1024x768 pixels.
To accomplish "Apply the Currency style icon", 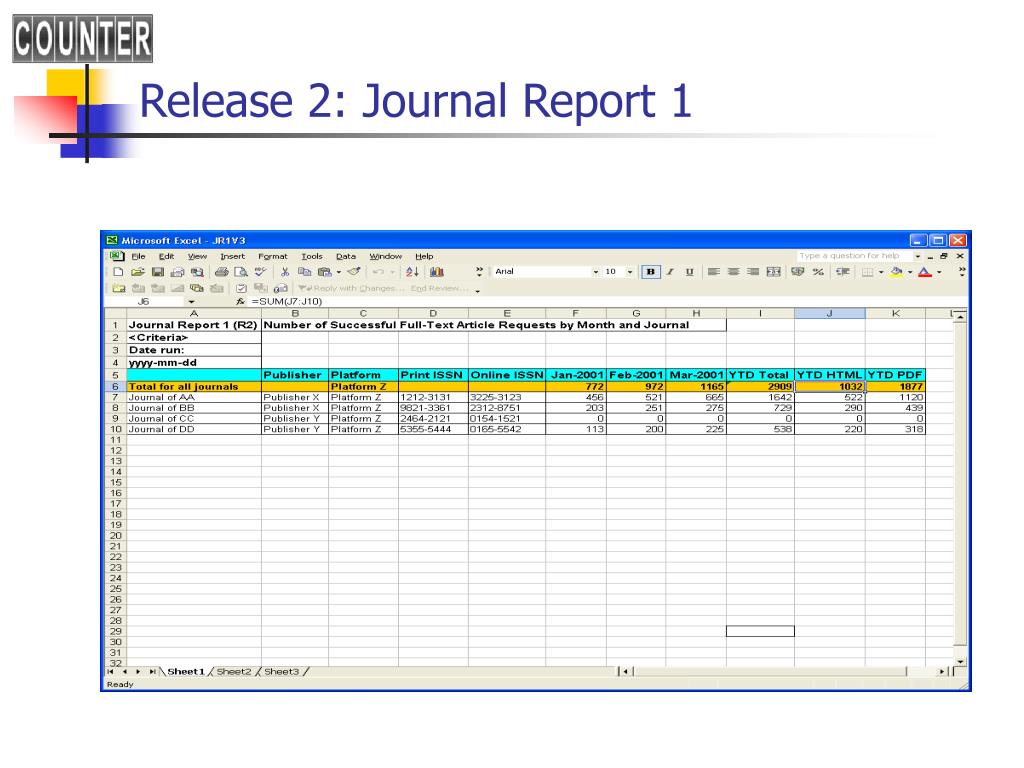I will point(797,272).
